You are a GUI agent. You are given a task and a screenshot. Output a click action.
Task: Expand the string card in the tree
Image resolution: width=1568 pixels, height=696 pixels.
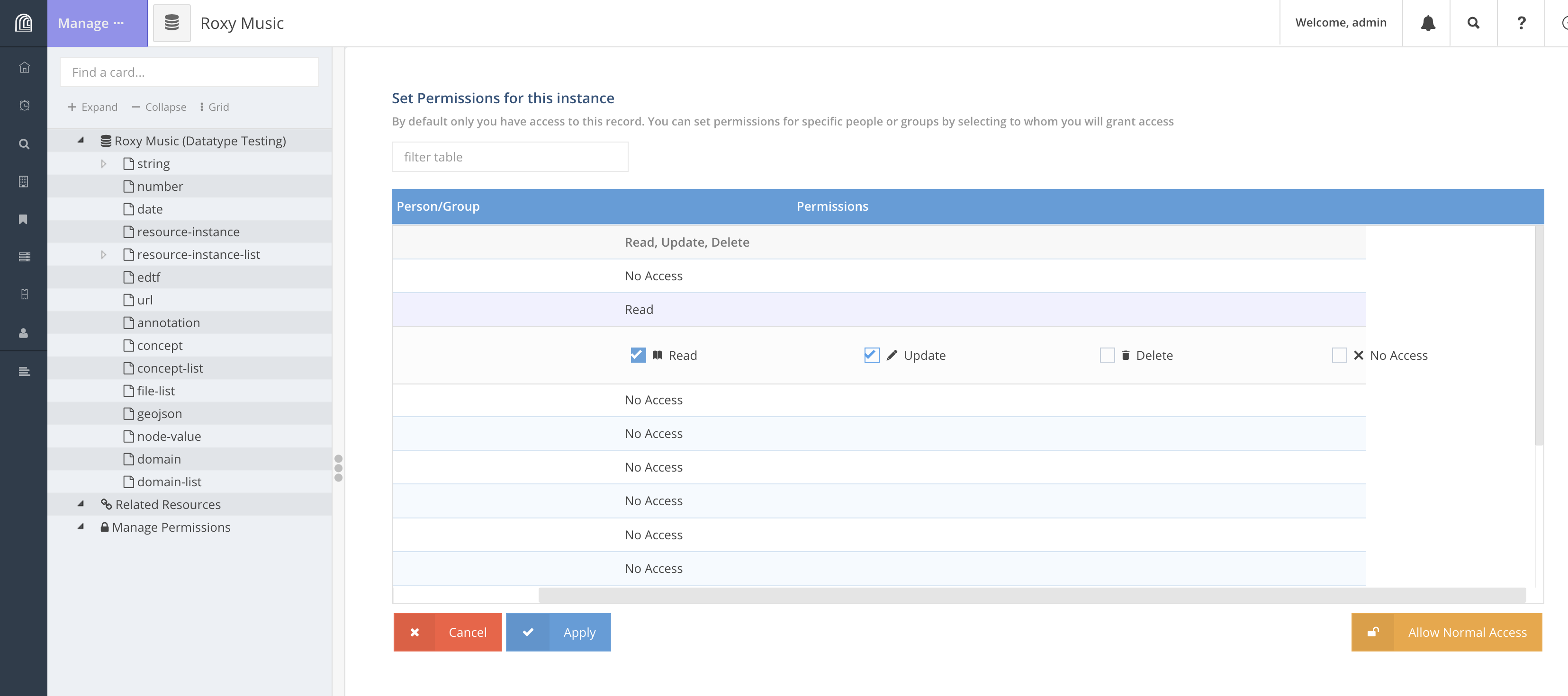[103, 163]
